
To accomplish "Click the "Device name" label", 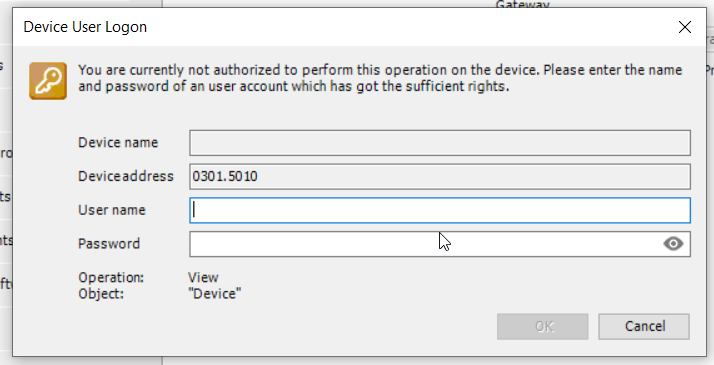I will tap(118, 142).
